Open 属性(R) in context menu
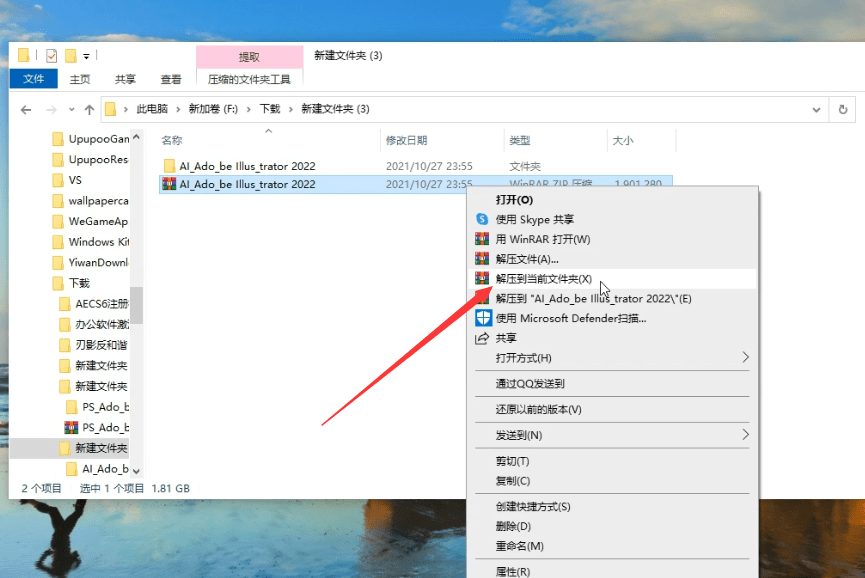The width and height of the screenshot is (865, 578). point(612,571)
